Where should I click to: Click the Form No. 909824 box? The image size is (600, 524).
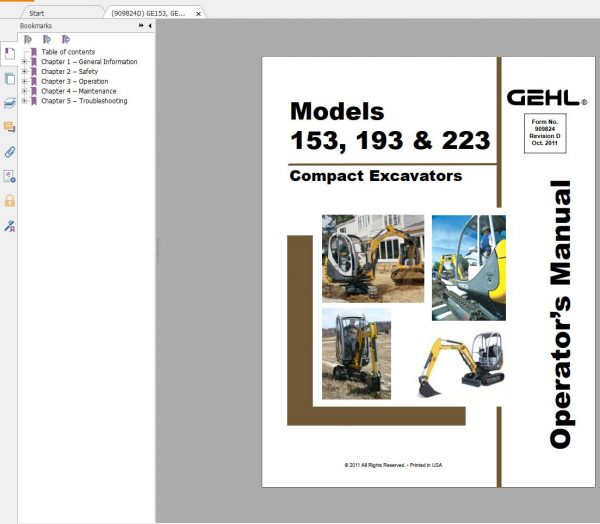click(545, 133)
